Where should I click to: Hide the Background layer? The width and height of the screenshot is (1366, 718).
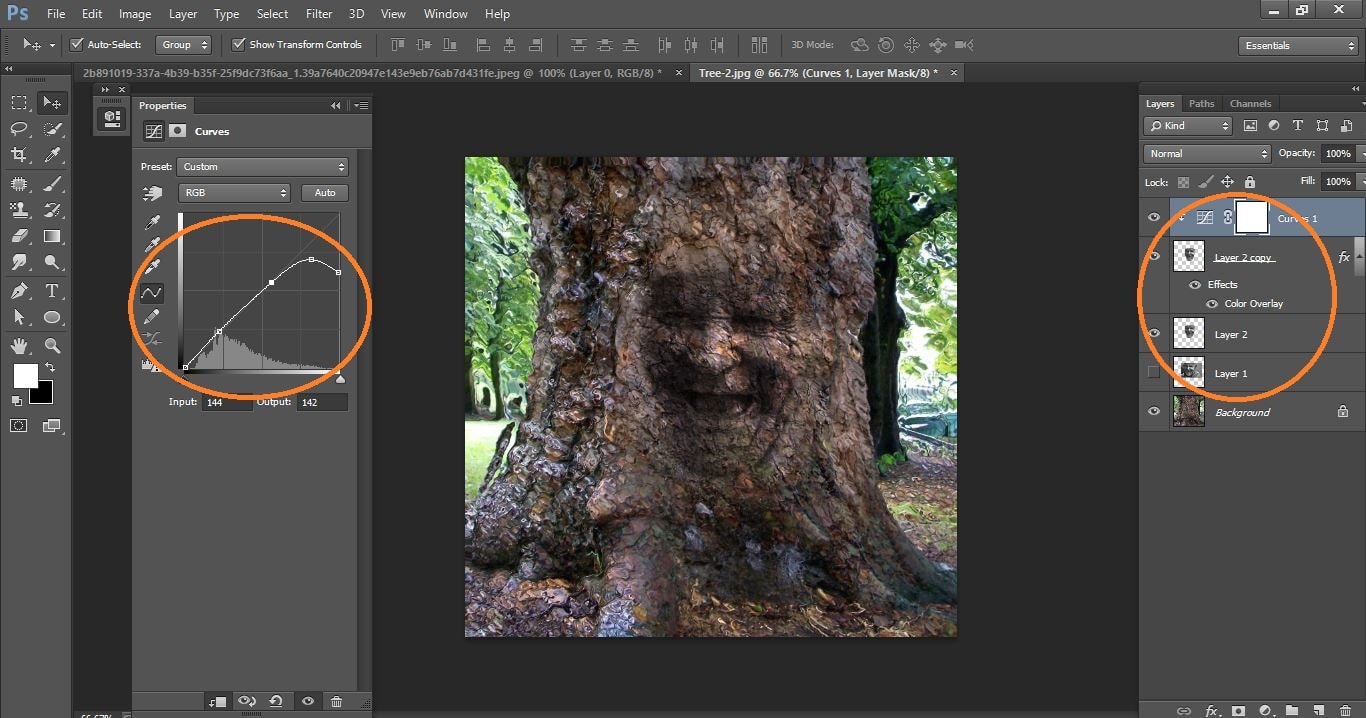point(1153,411)
